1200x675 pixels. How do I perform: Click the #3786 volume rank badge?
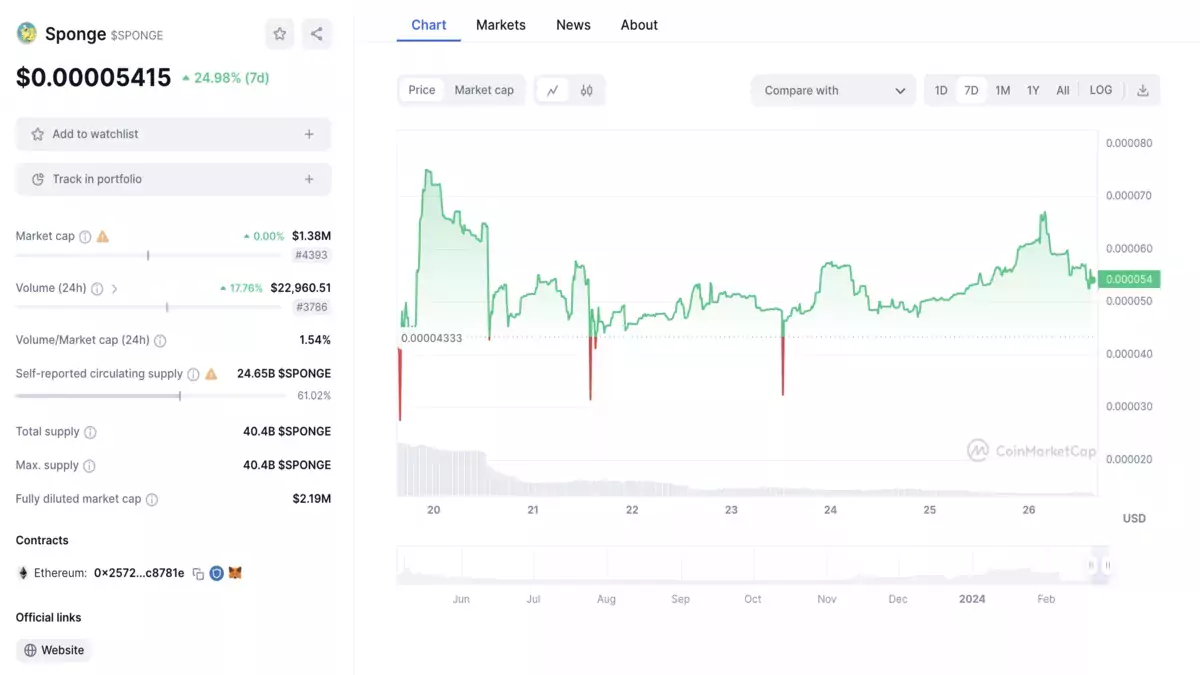pyautogui.click(x=312, y=307)
